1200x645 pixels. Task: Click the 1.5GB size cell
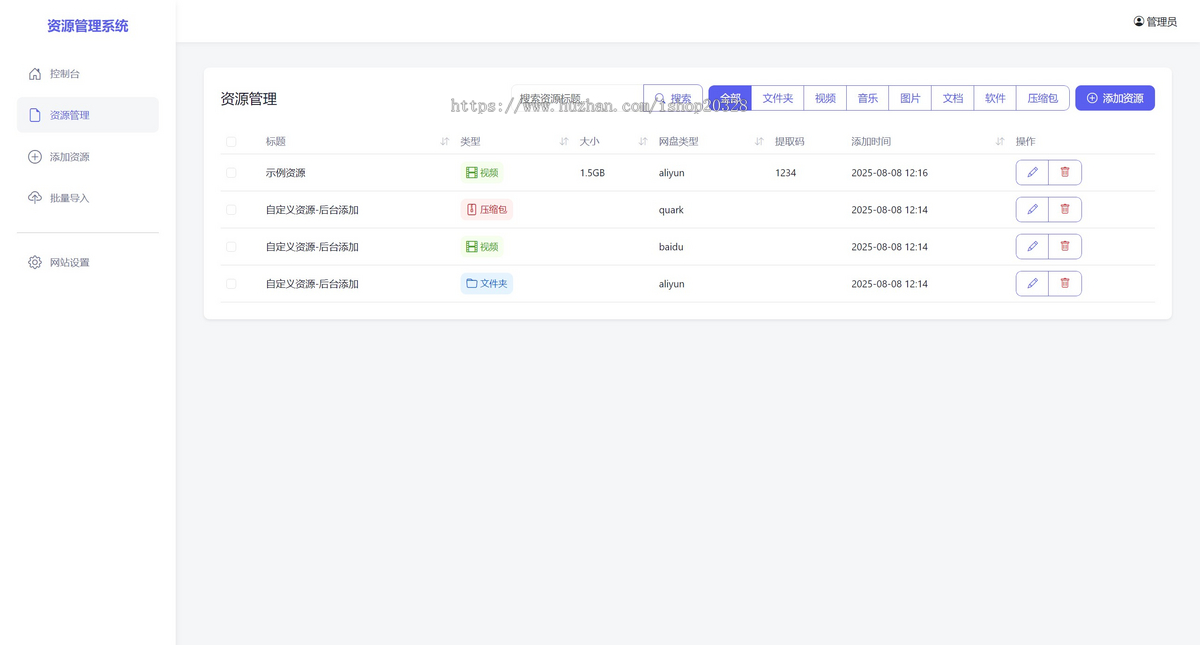(x=592, y=173)
